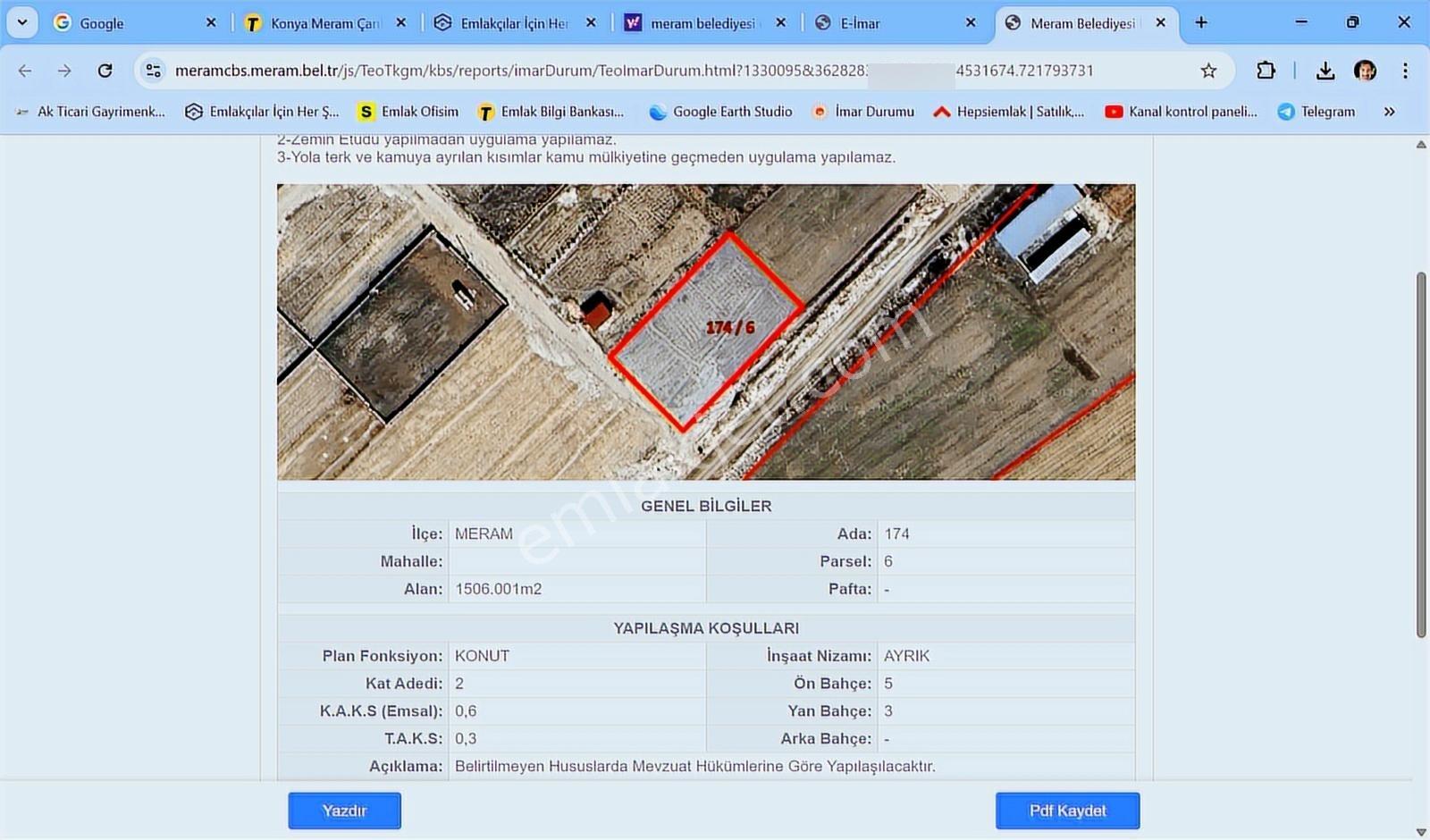The width and height of the screenshot is (1430, 840).
Task: Open Kanal kontrol paneli bookmark
Action: (1181, 112)
